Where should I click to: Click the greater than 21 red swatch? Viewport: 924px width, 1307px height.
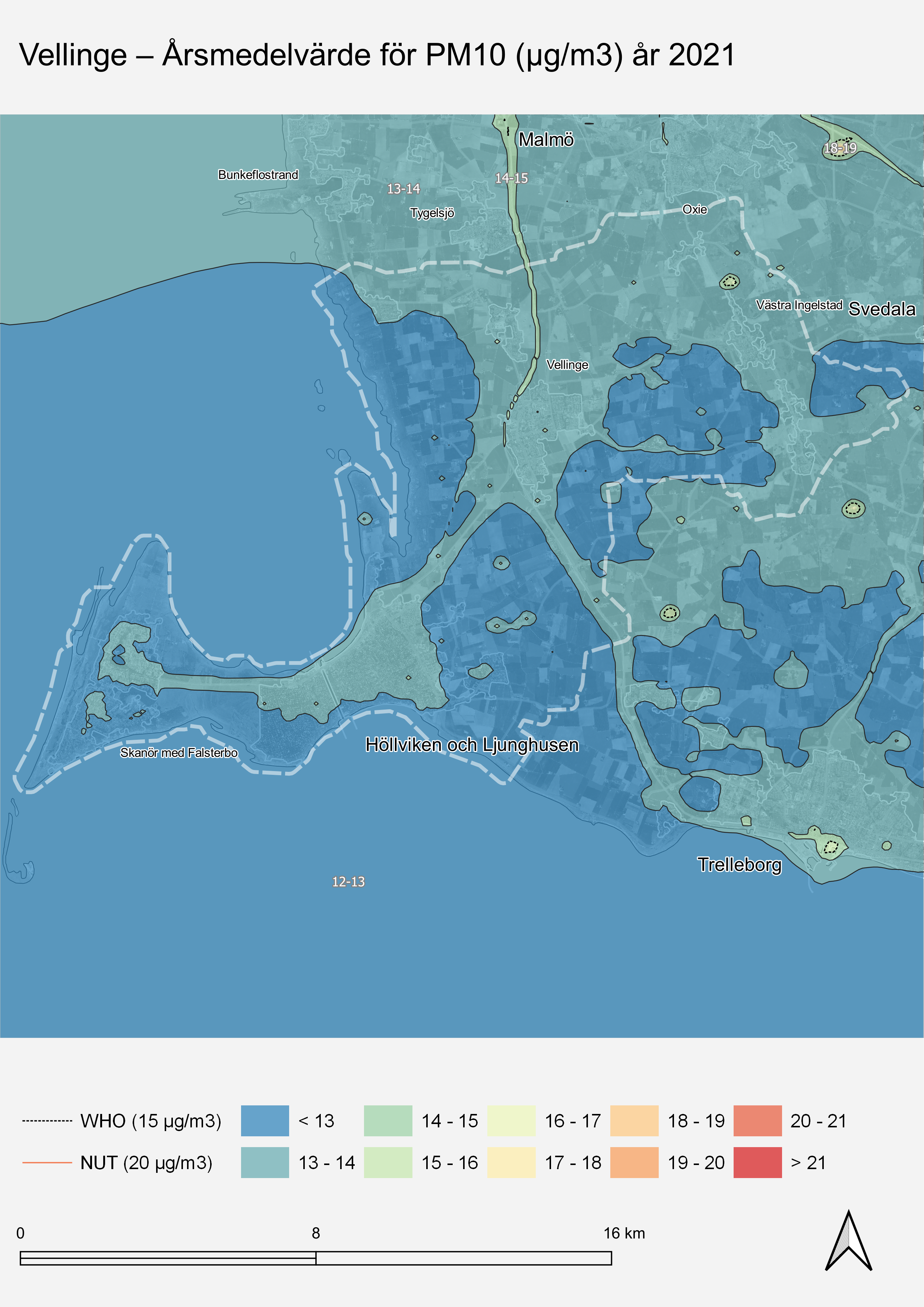[757, 1162]
